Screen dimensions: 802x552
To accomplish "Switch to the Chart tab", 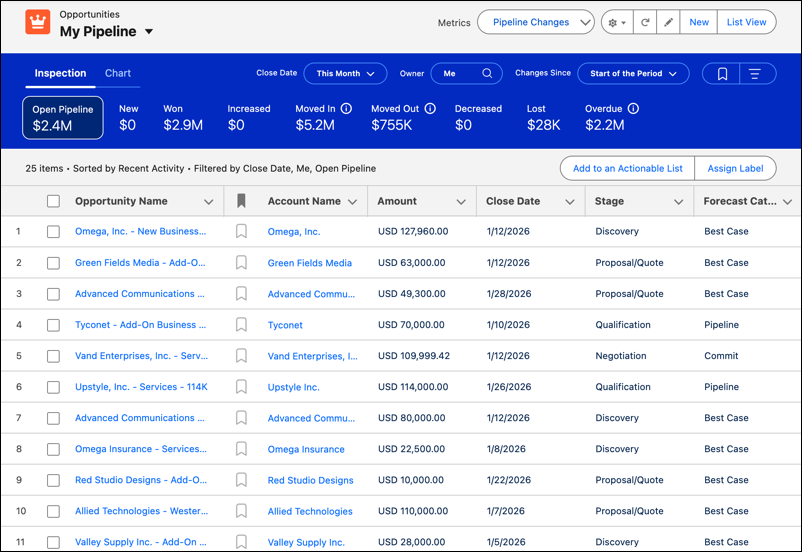I will click(x=118, y=73).
